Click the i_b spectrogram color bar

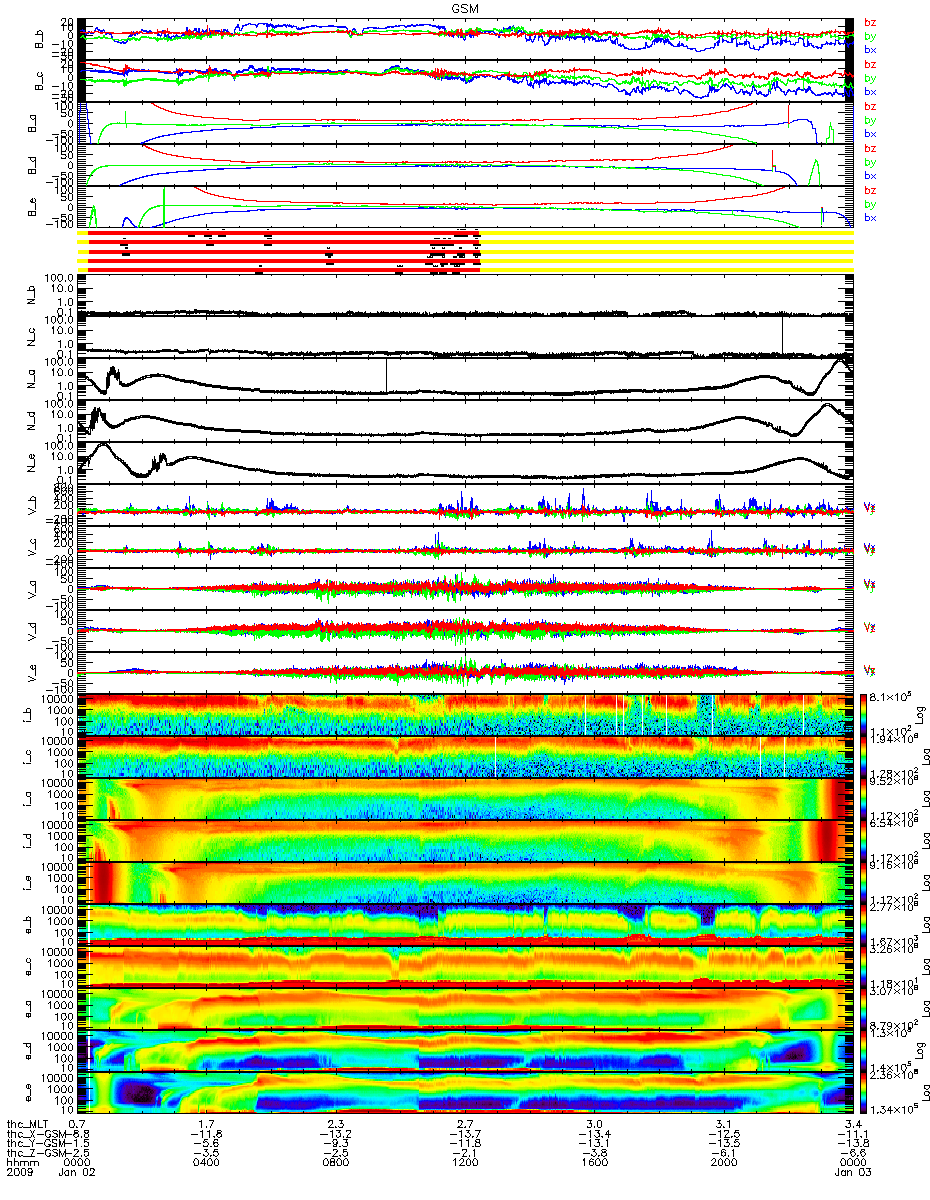pos(866,715)
